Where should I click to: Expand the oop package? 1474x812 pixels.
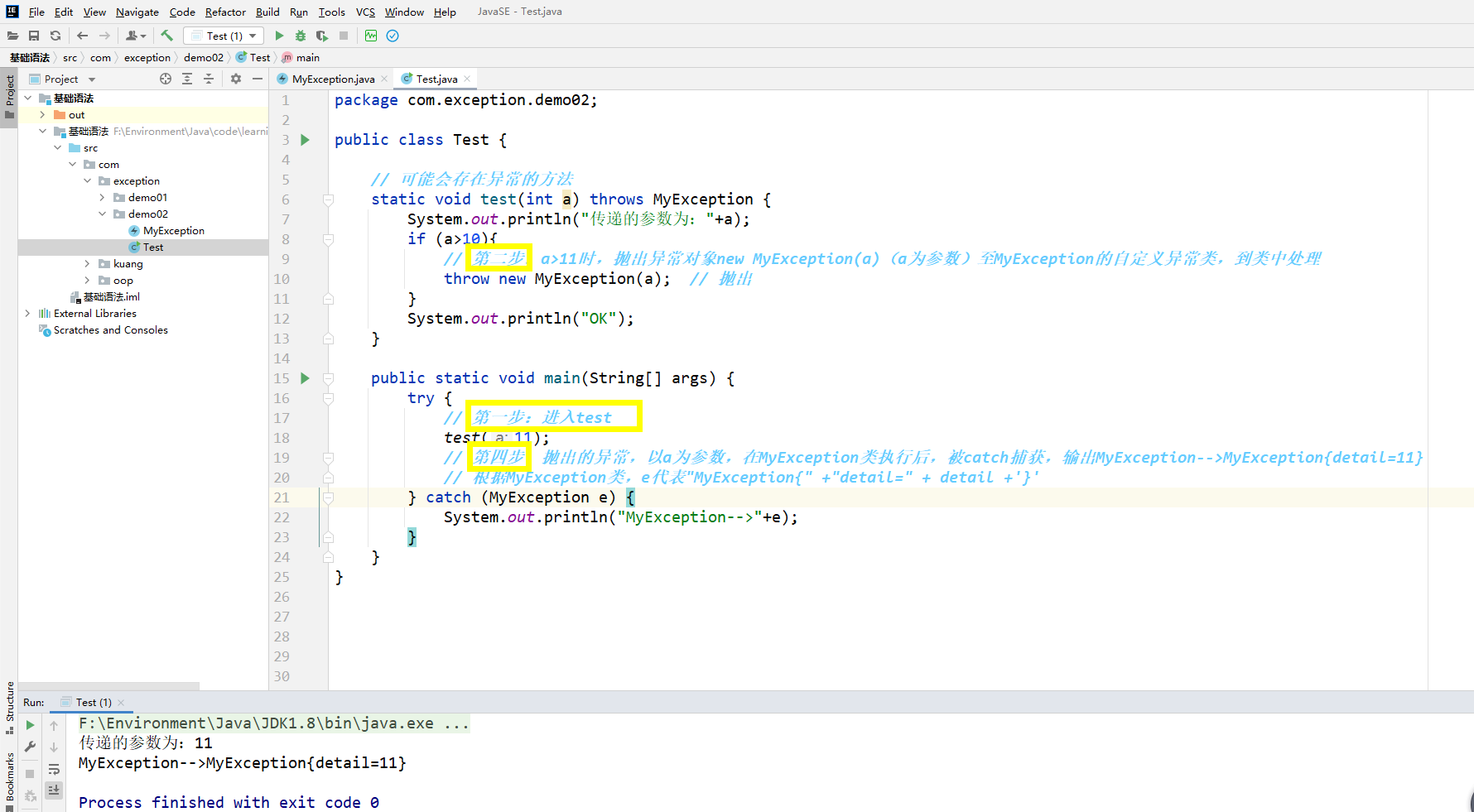87,281
